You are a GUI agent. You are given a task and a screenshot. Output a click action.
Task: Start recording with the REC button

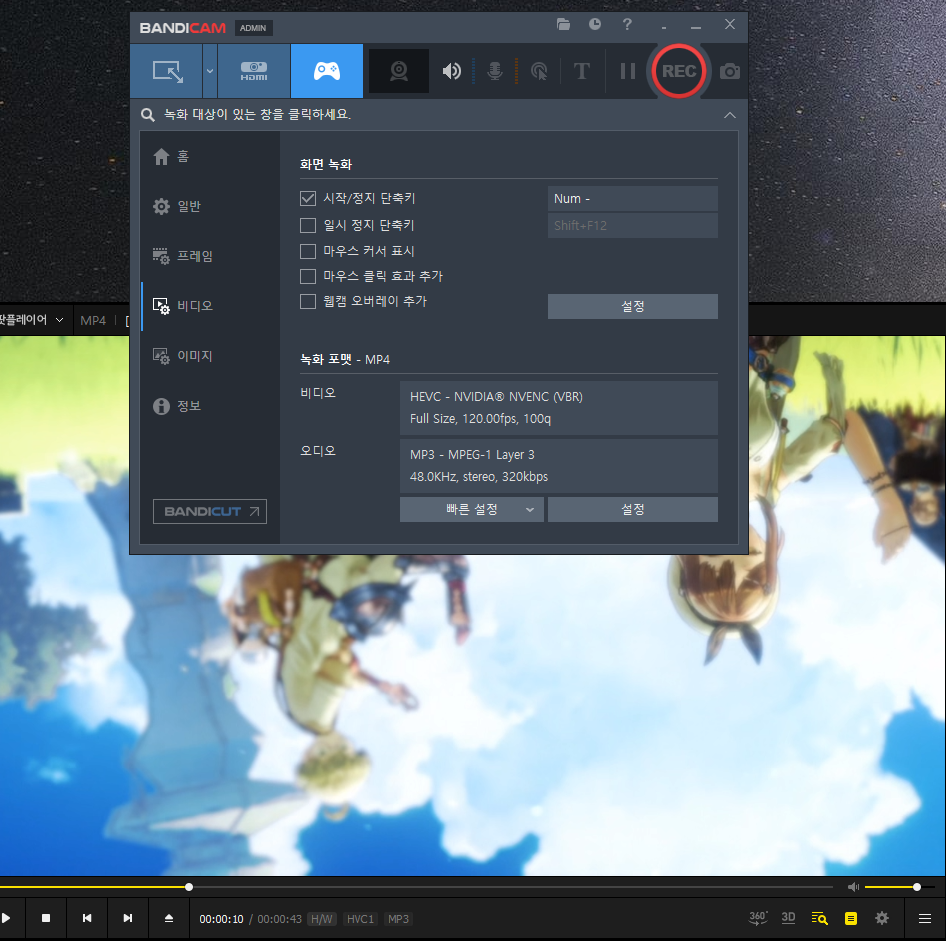[679, 71]
